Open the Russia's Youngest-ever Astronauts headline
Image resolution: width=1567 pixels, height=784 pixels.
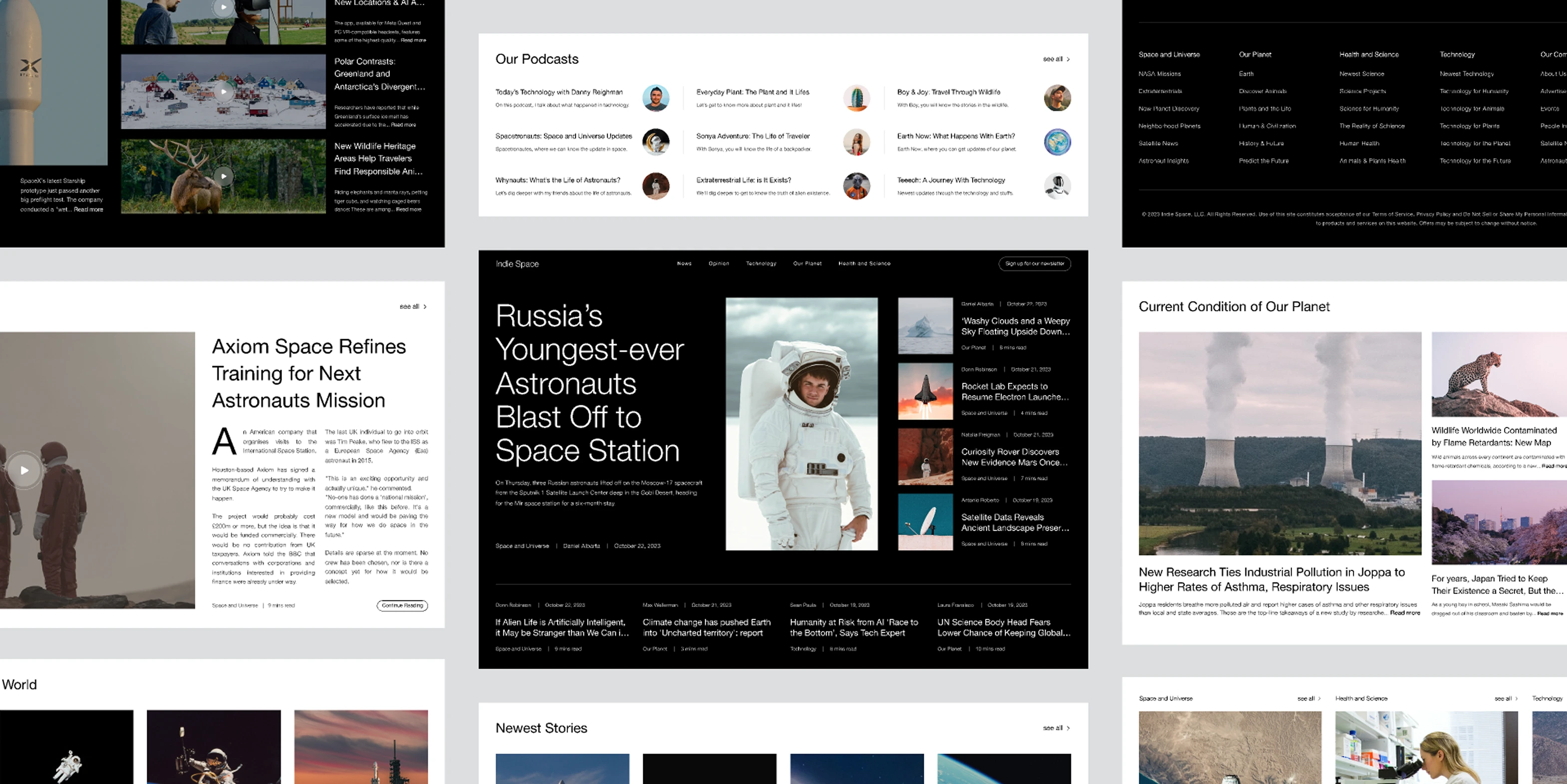click(588, 383)
